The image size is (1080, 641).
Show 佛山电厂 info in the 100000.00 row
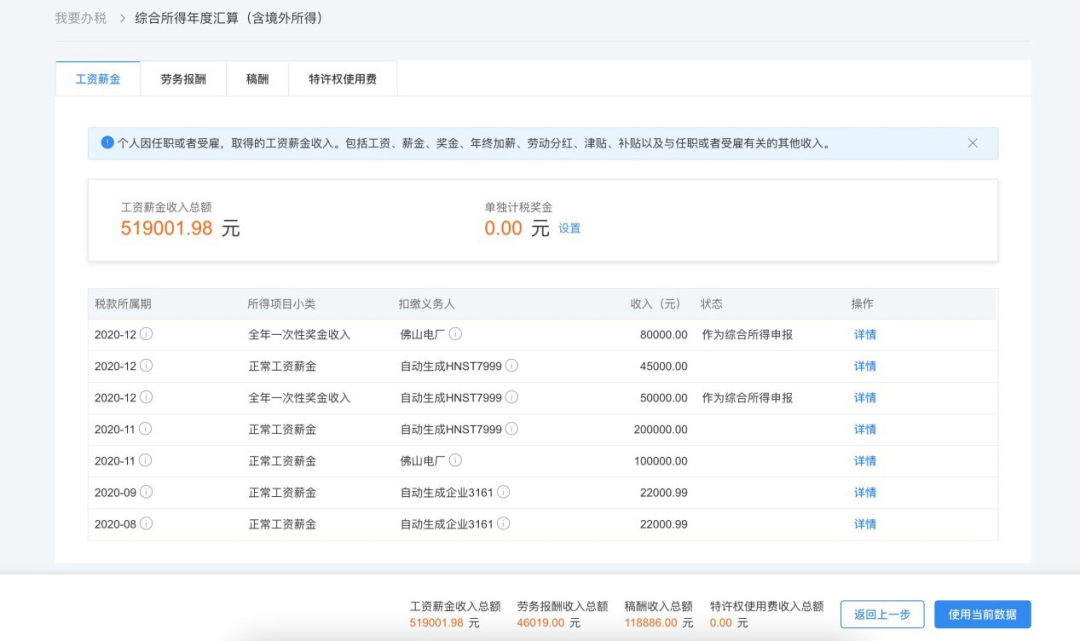click(455, 461)
